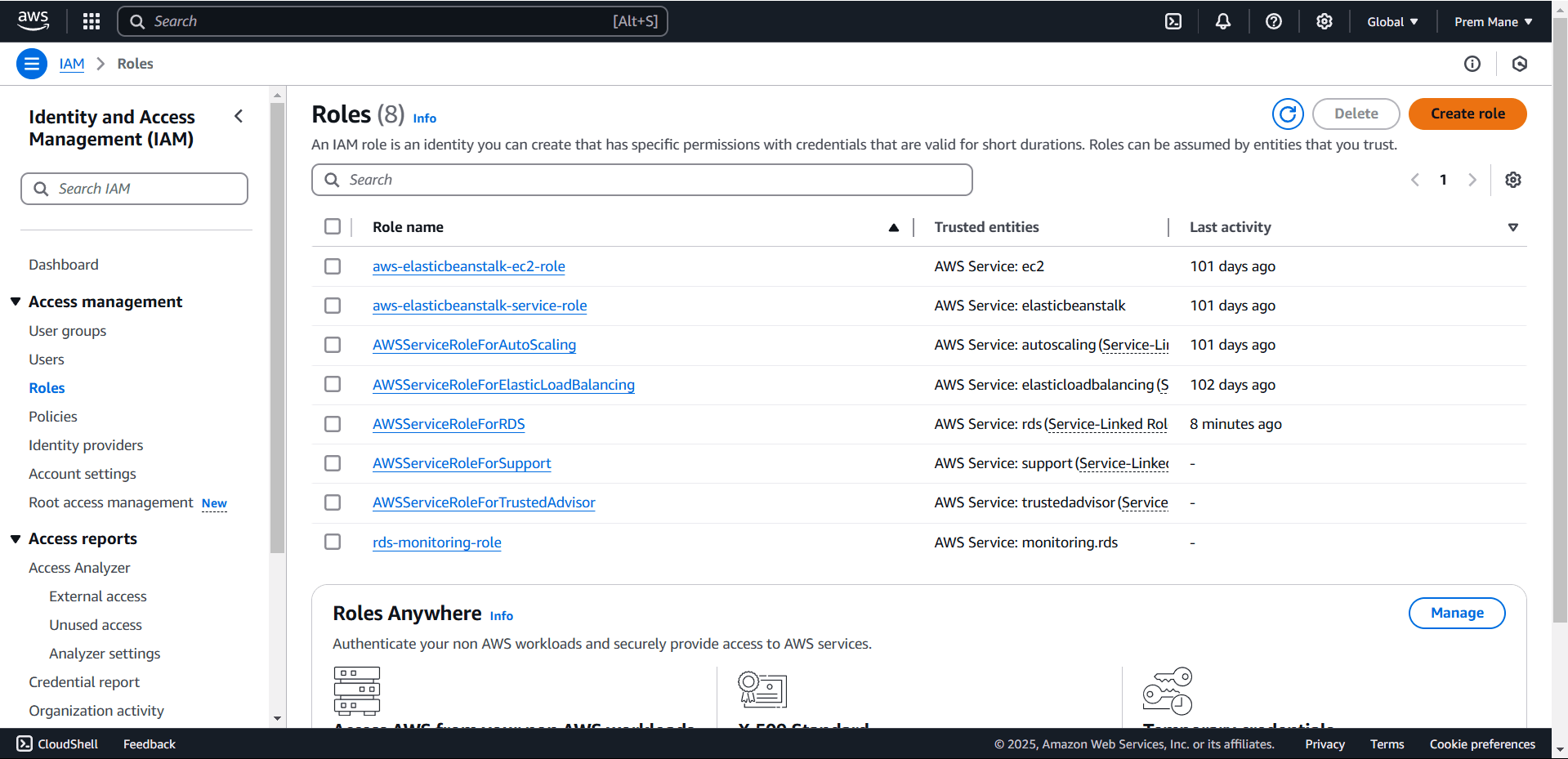Open the services grid menu
Viewport: 1568px width, 759px height.
92,21
